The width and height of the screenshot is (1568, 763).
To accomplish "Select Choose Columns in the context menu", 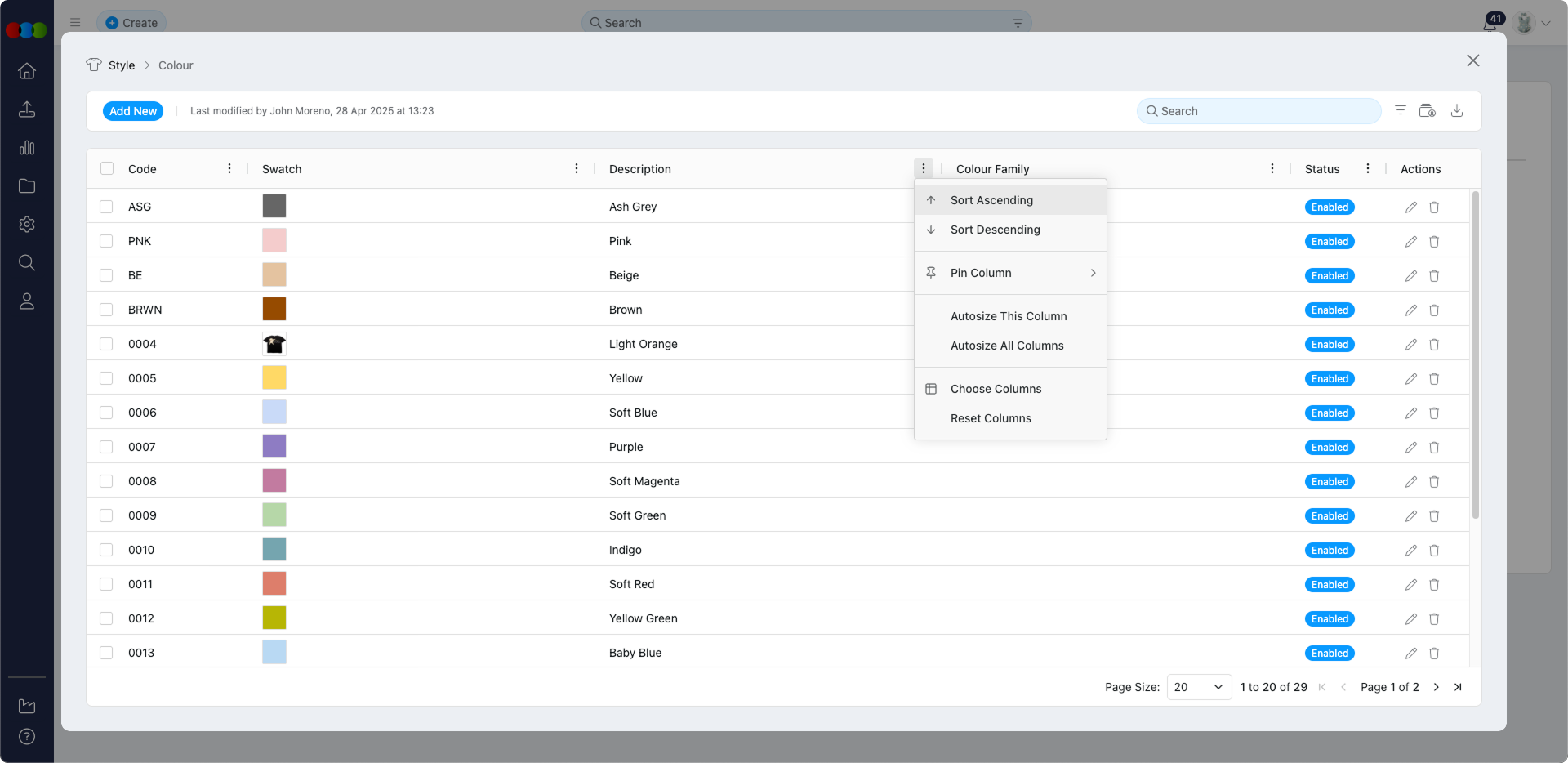I will 995,388.
